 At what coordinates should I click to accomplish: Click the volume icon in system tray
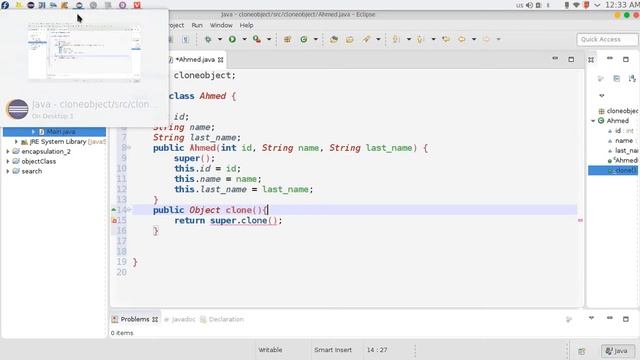(x=529, y=5)
